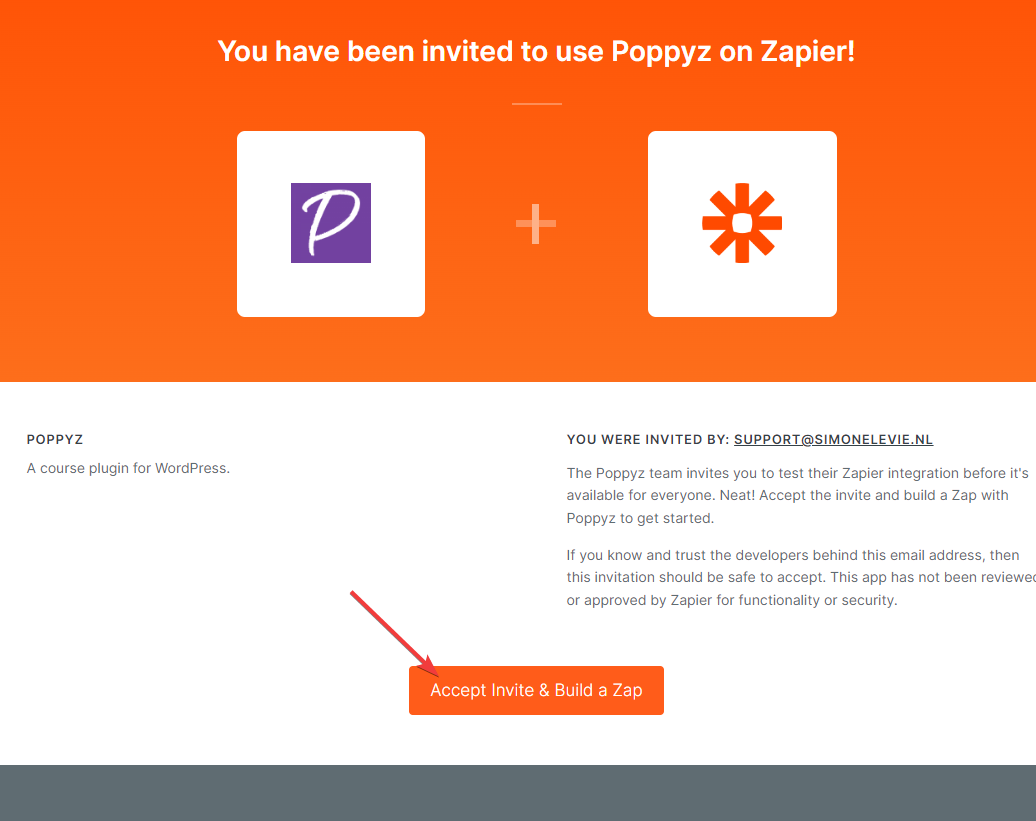1036x821 pixels.
Task: Select the POPPYZ section heading
Action: point(55,439)
